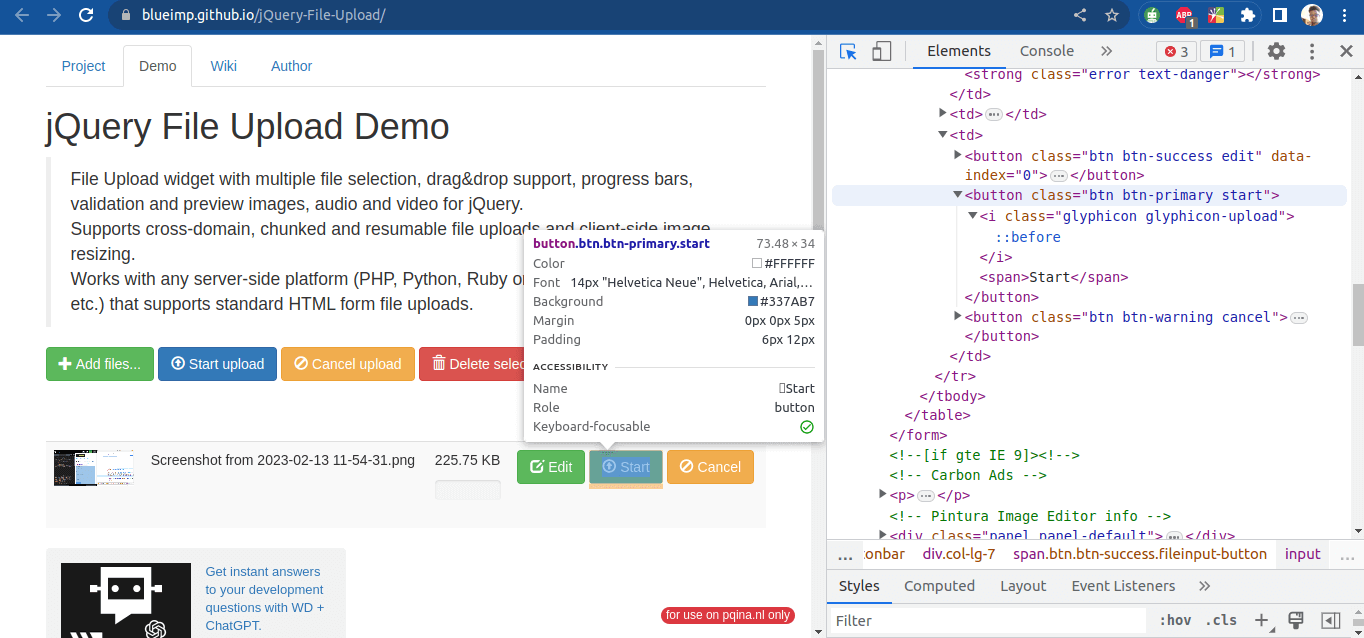Open DevTools settings gear
The image size is (1364, 638).
click(x=1276, y=51)
